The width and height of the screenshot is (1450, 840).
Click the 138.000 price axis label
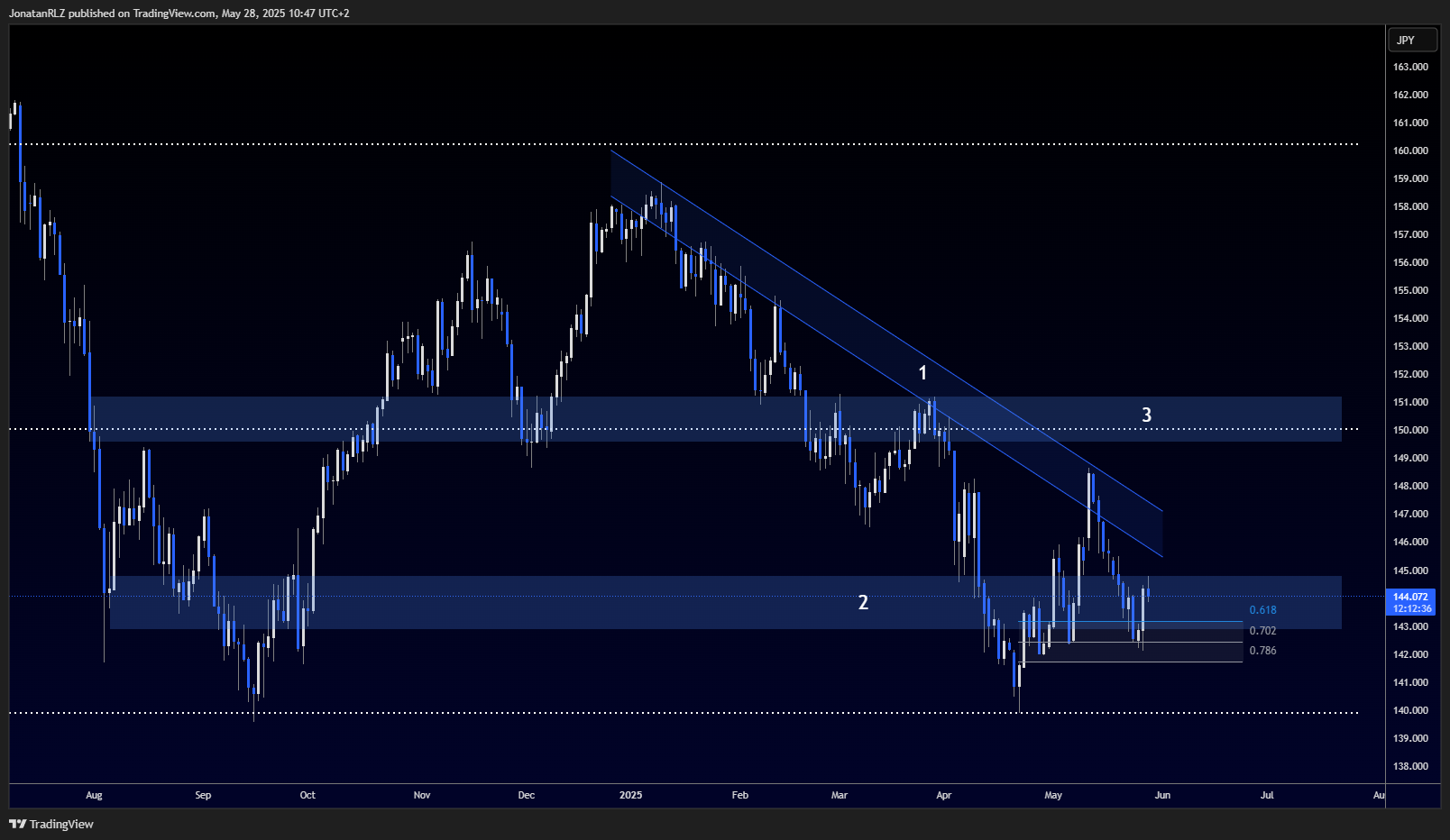[1410, 766]
